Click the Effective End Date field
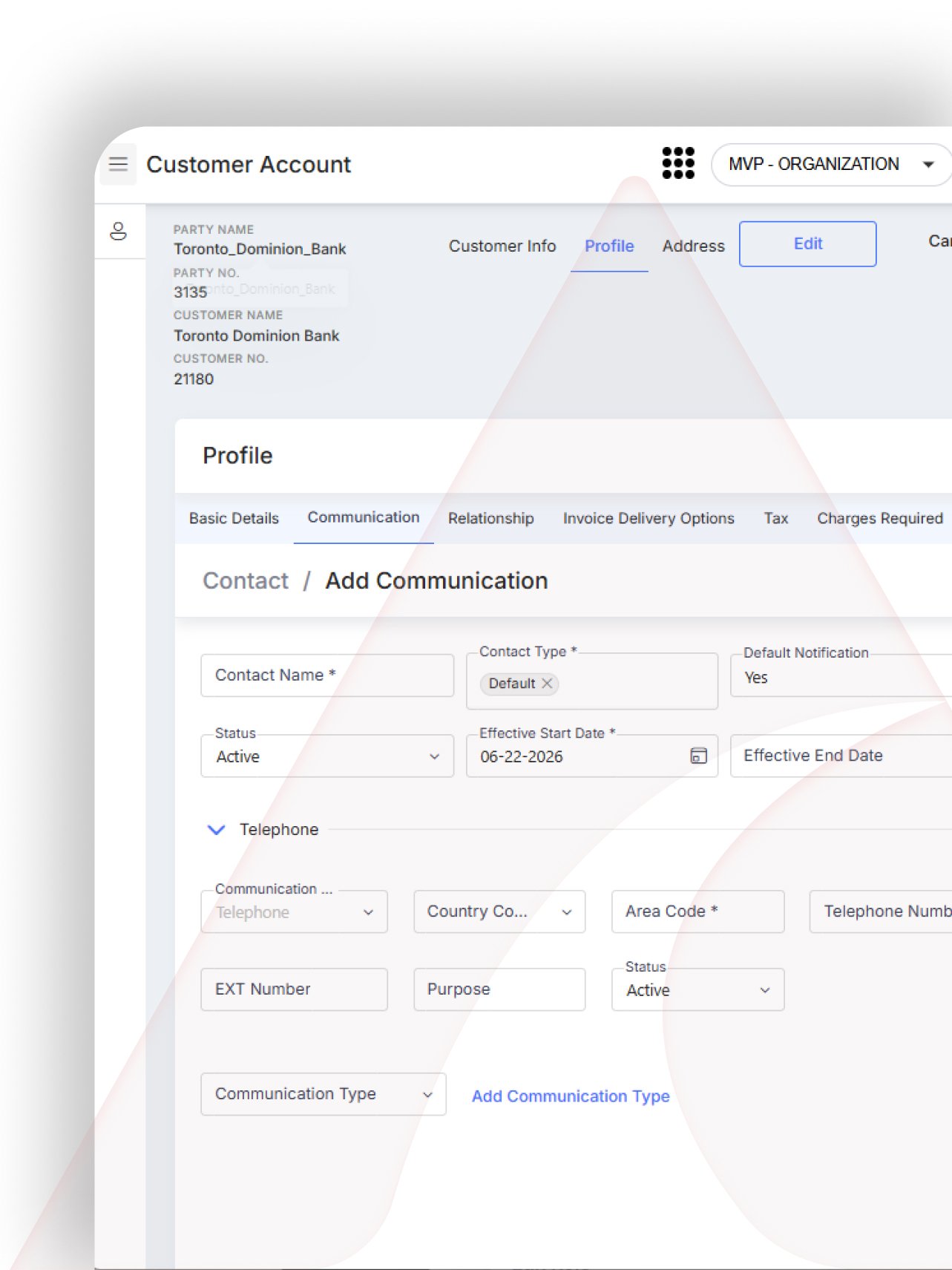This screenshot has width=952, height=1270. 841,756
